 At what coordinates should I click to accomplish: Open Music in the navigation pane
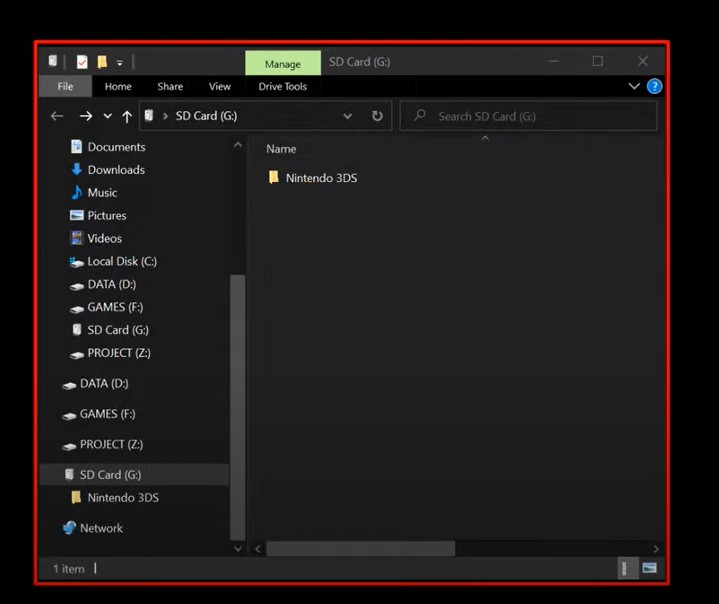click(x=94, y=193)
